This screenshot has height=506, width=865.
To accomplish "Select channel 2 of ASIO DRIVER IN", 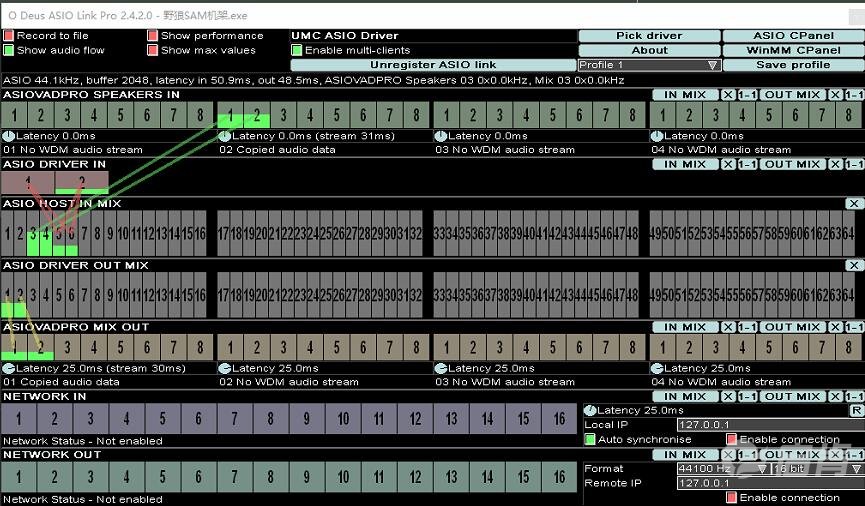I will 82,183.
